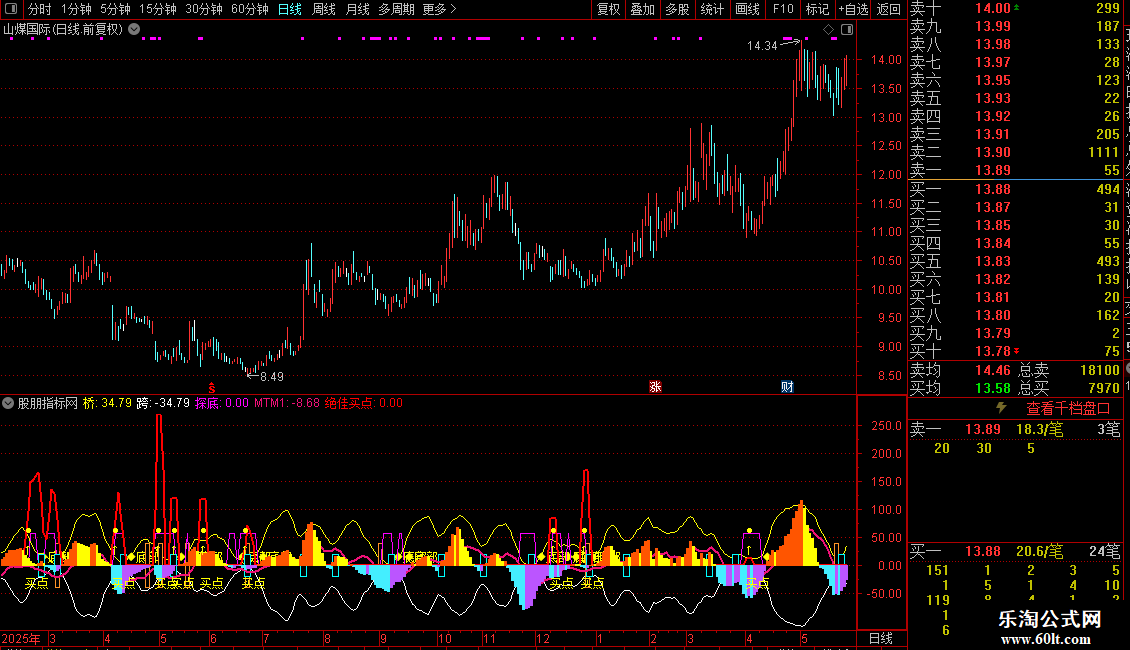Select the 60分钟 period tab

[249, 9]
